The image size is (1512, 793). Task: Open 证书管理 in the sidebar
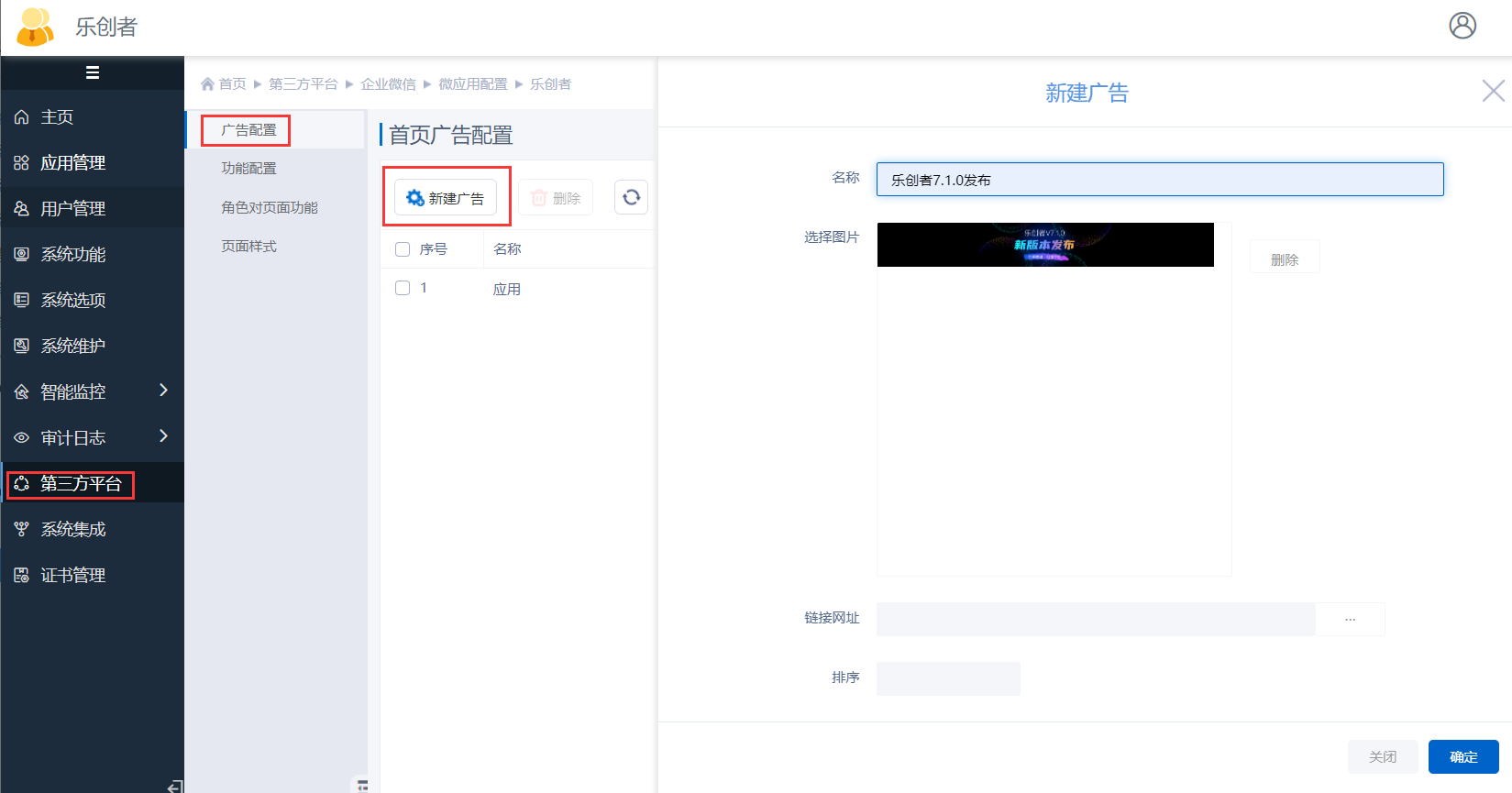click(72, 576)
